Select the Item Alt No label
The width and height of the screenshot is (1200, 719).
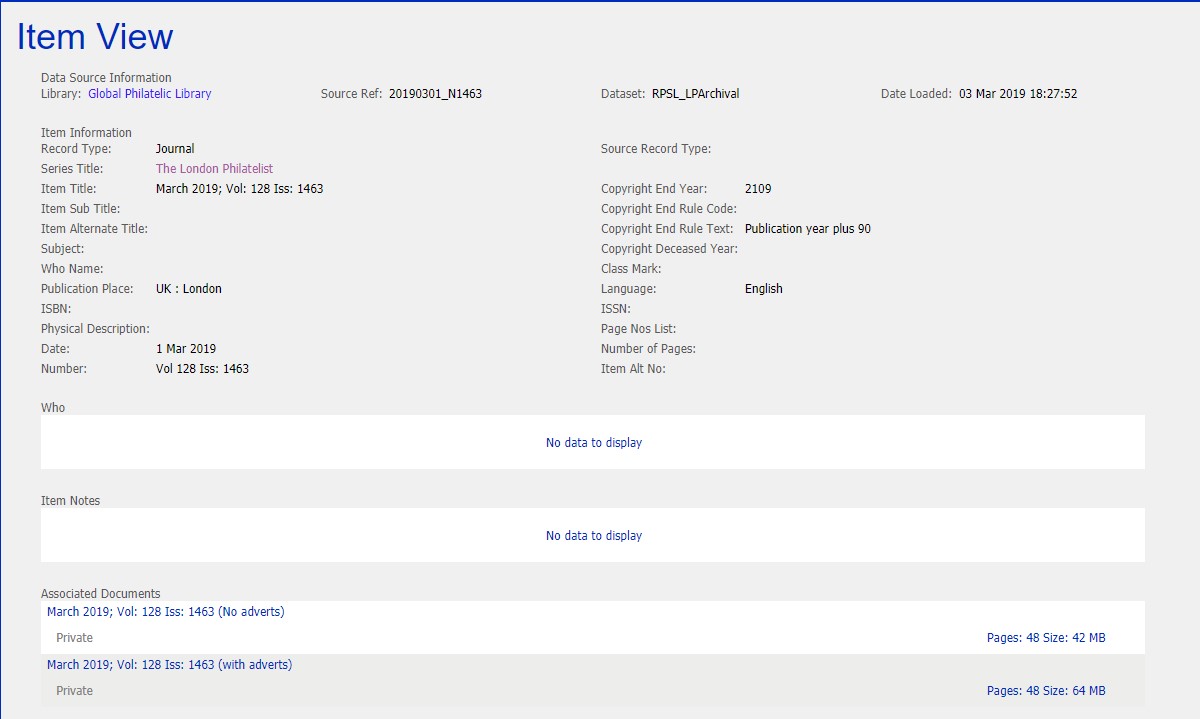[x=633, y=369]
